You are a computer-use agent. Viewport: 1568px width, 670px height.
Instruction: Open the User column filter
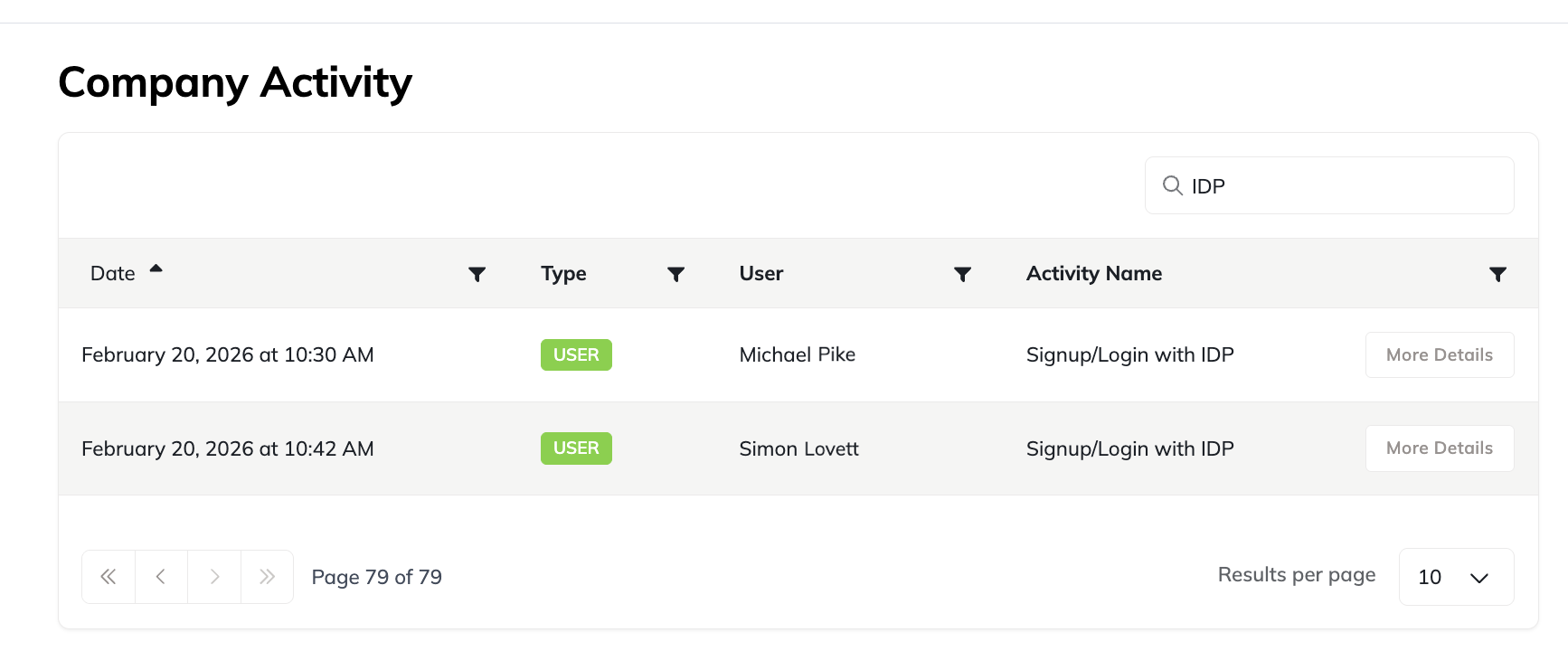962,273
